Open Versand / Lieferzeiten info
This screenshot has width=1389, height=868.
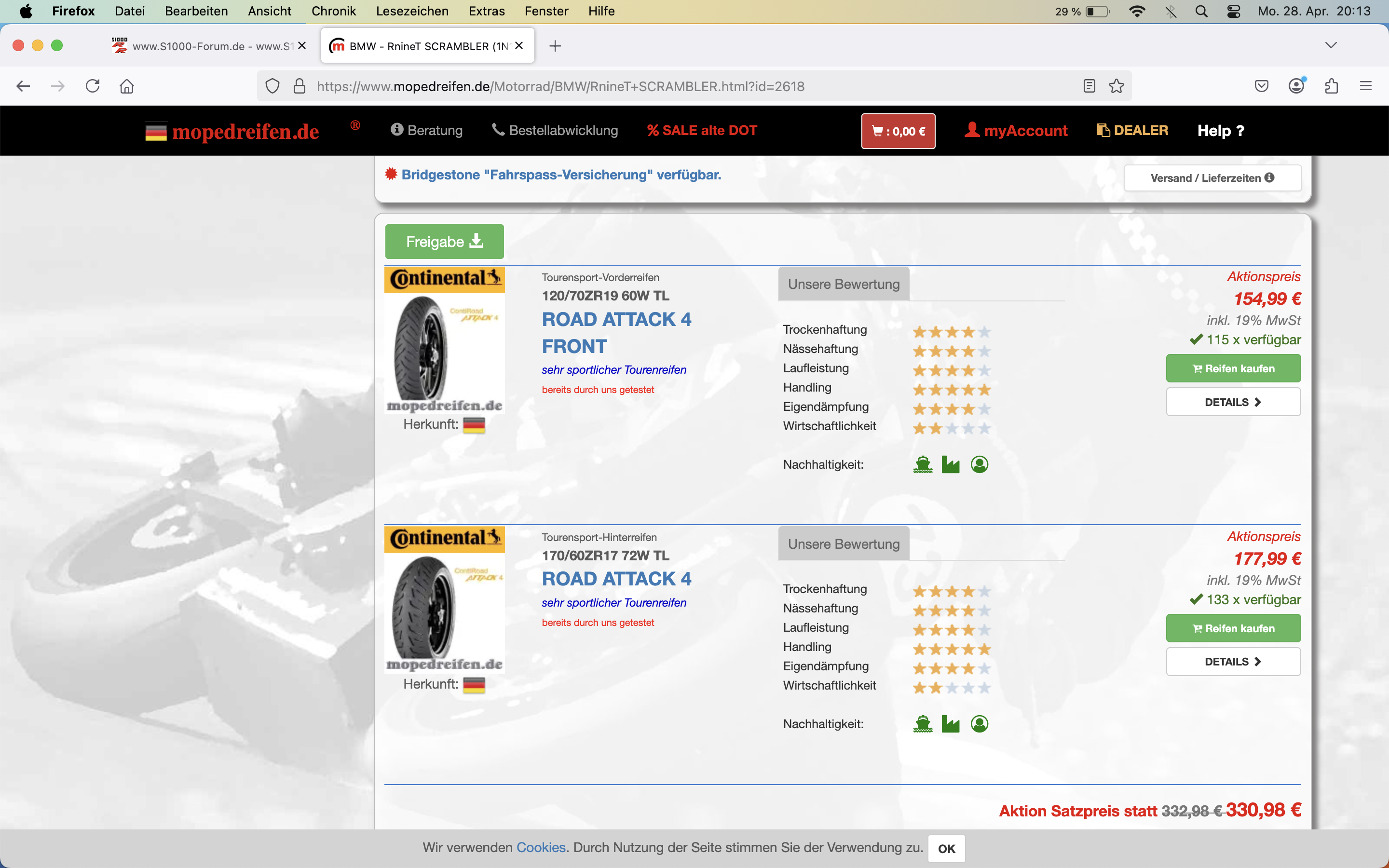1212,178
